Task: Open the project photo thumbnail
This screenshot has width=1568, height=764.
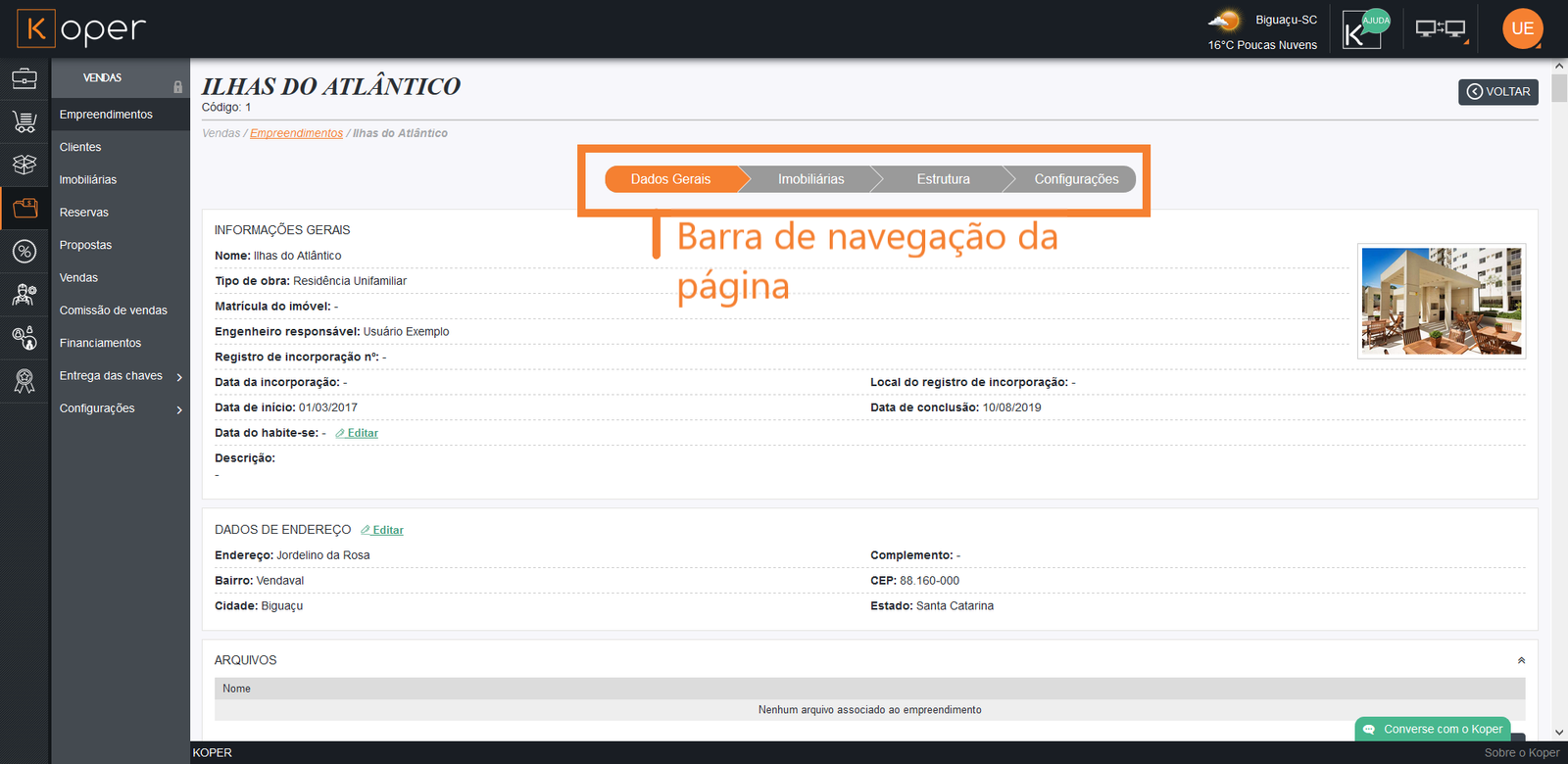Action: (x=1441, y=301)
